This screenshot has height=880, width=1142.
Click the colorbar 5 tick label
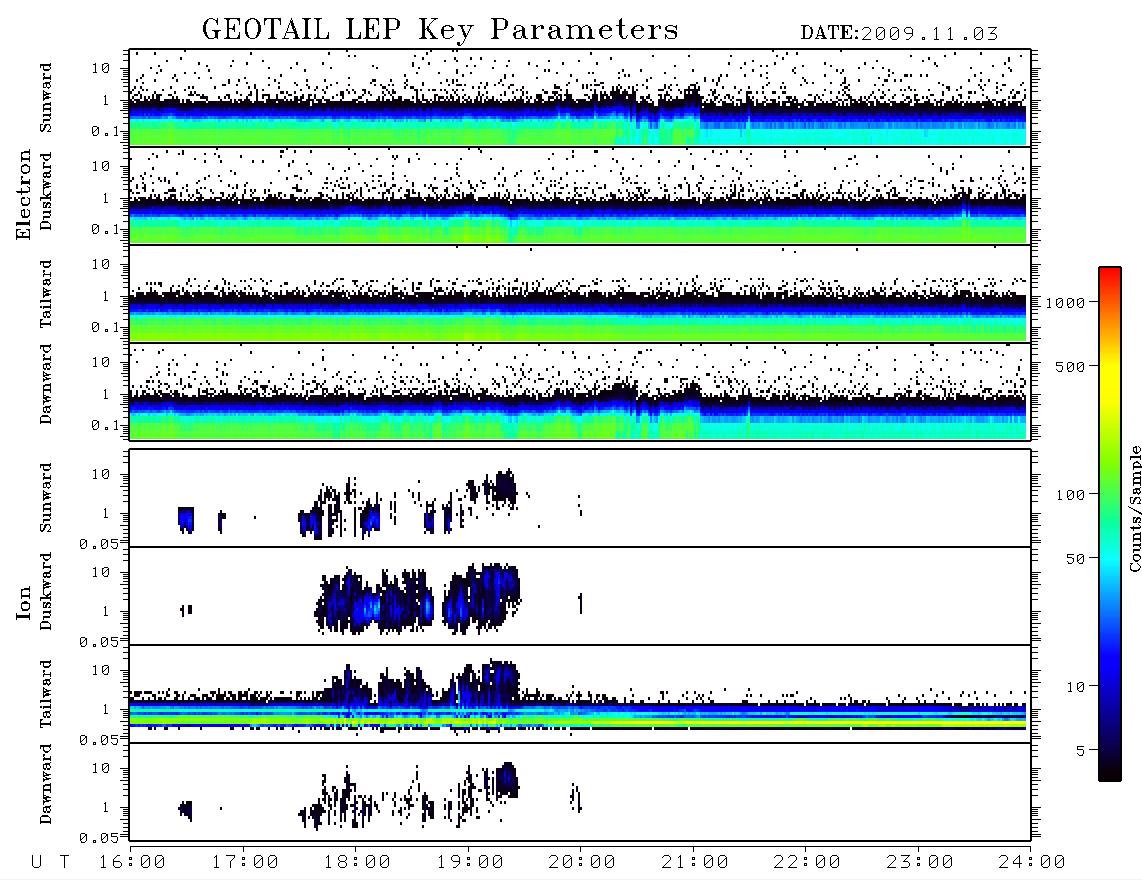click(1080, 751)
